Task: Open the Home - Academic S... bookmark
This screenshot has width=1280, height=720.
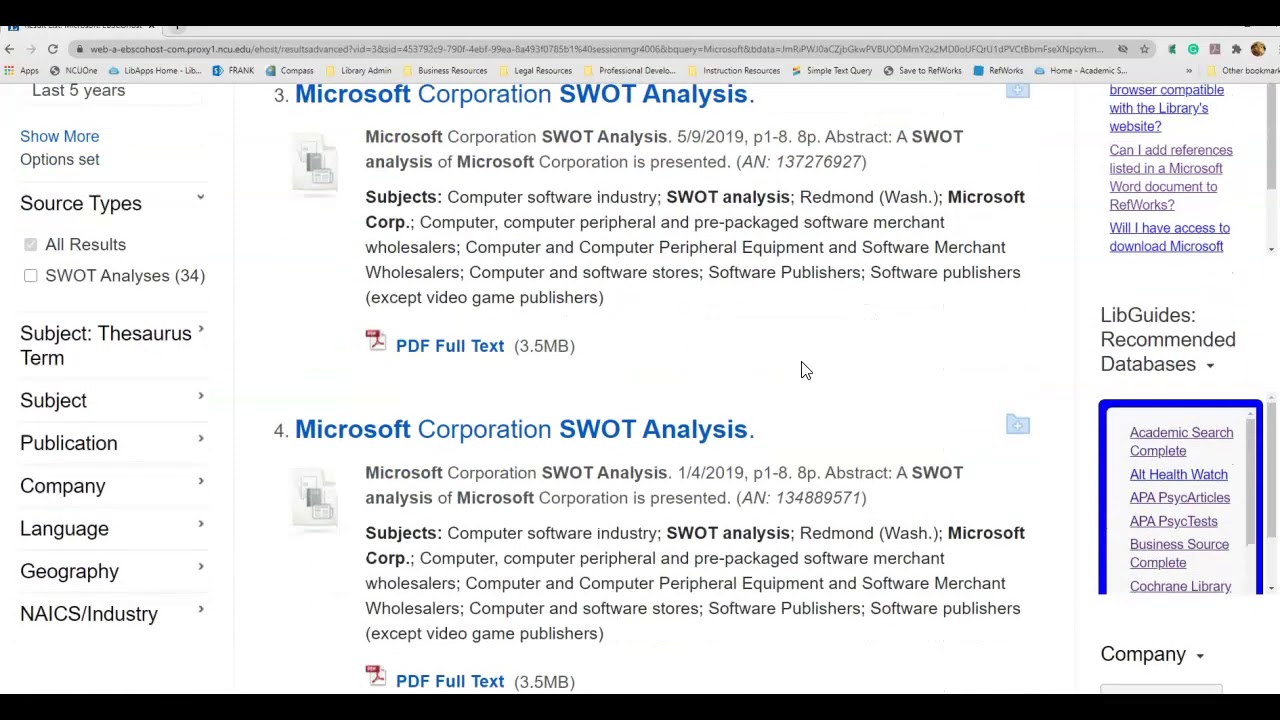Action: 1081,71
